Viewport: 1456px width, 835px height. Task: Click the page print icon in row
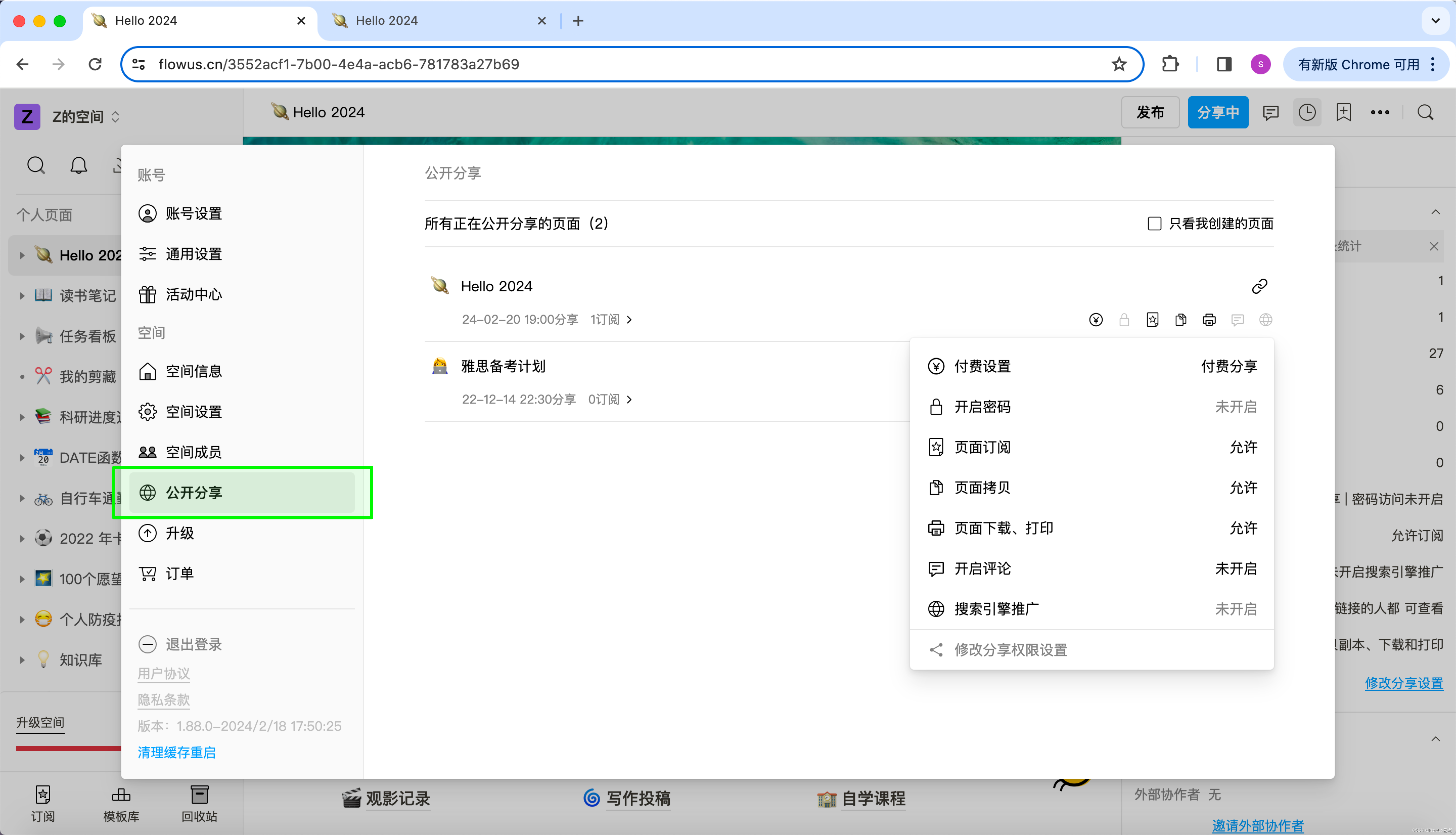[1209, 319]
